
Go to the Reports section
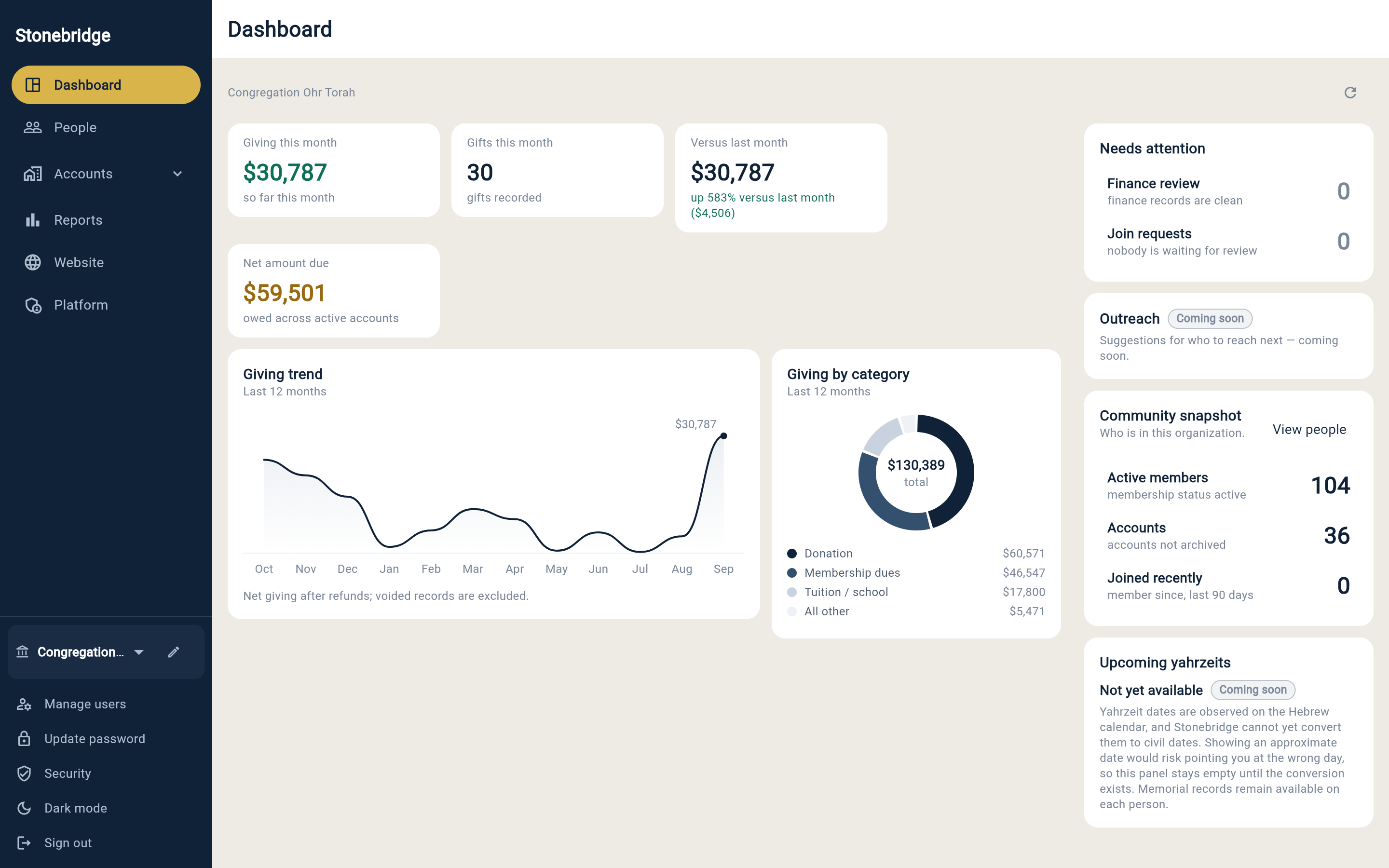[106, 220]
